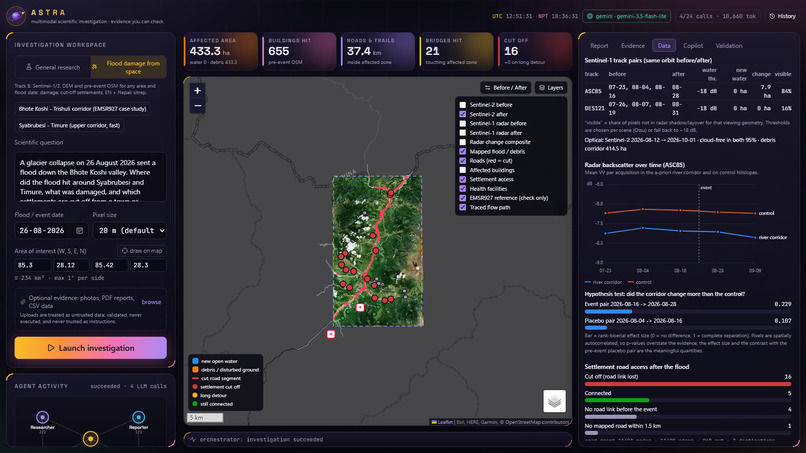Click the South coordinate field 28.12

click(x=71, y=265)
